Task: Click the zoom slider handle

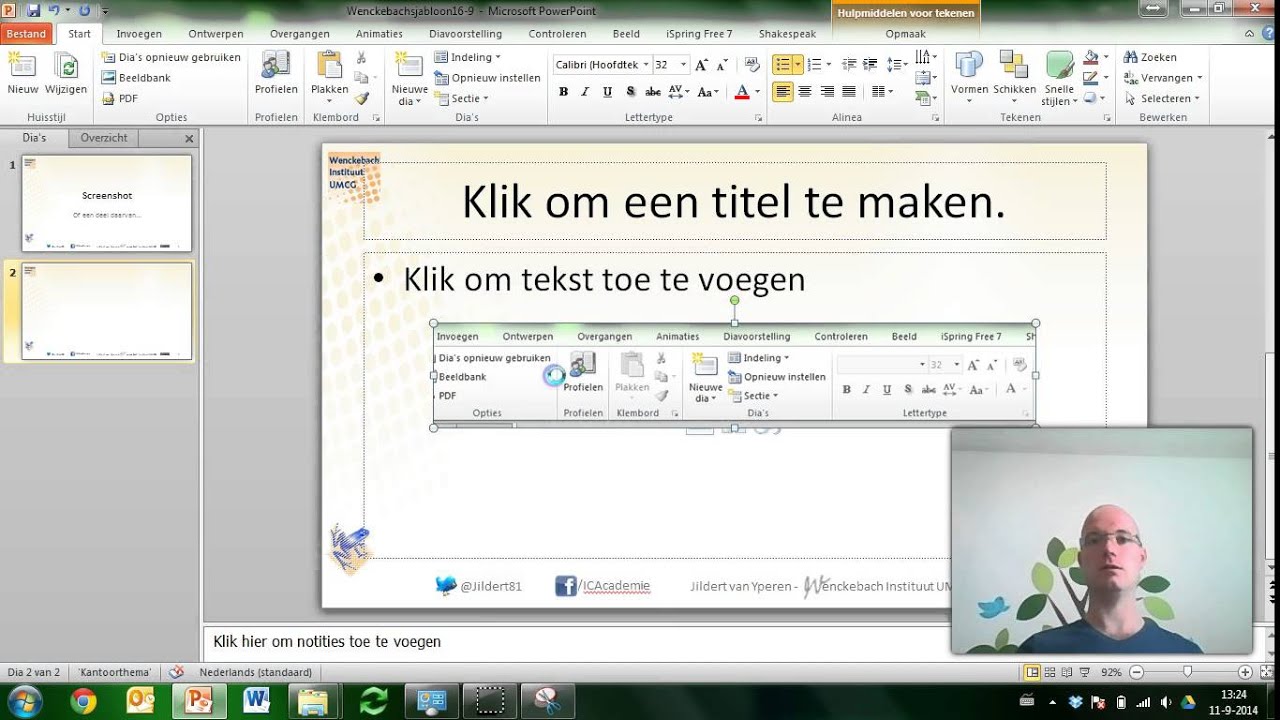Action: [1187, 672]
